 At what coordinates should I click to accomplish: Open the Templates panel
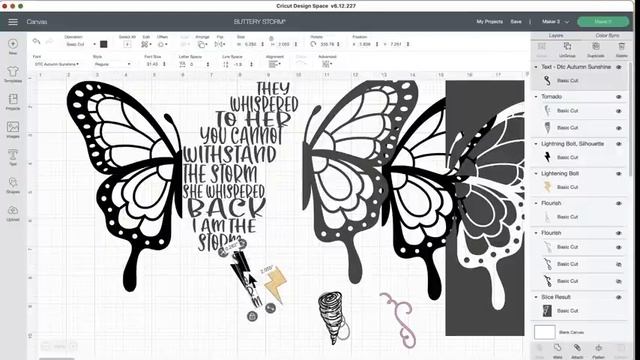point(13,71)
